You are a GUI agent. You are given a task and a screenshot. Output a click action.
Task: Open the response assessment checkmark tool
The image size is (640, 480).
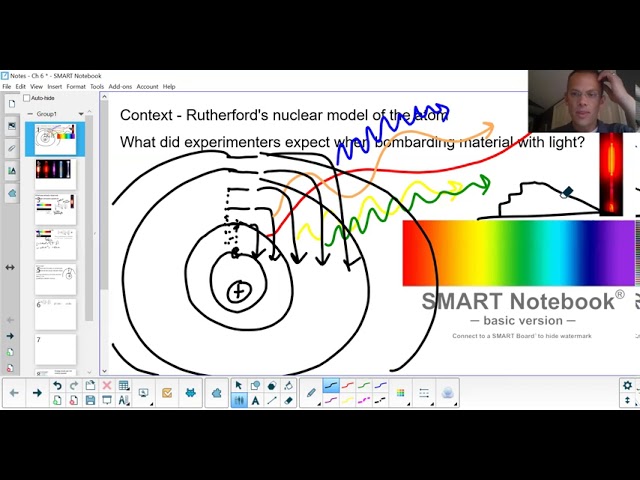click(167, 393)
